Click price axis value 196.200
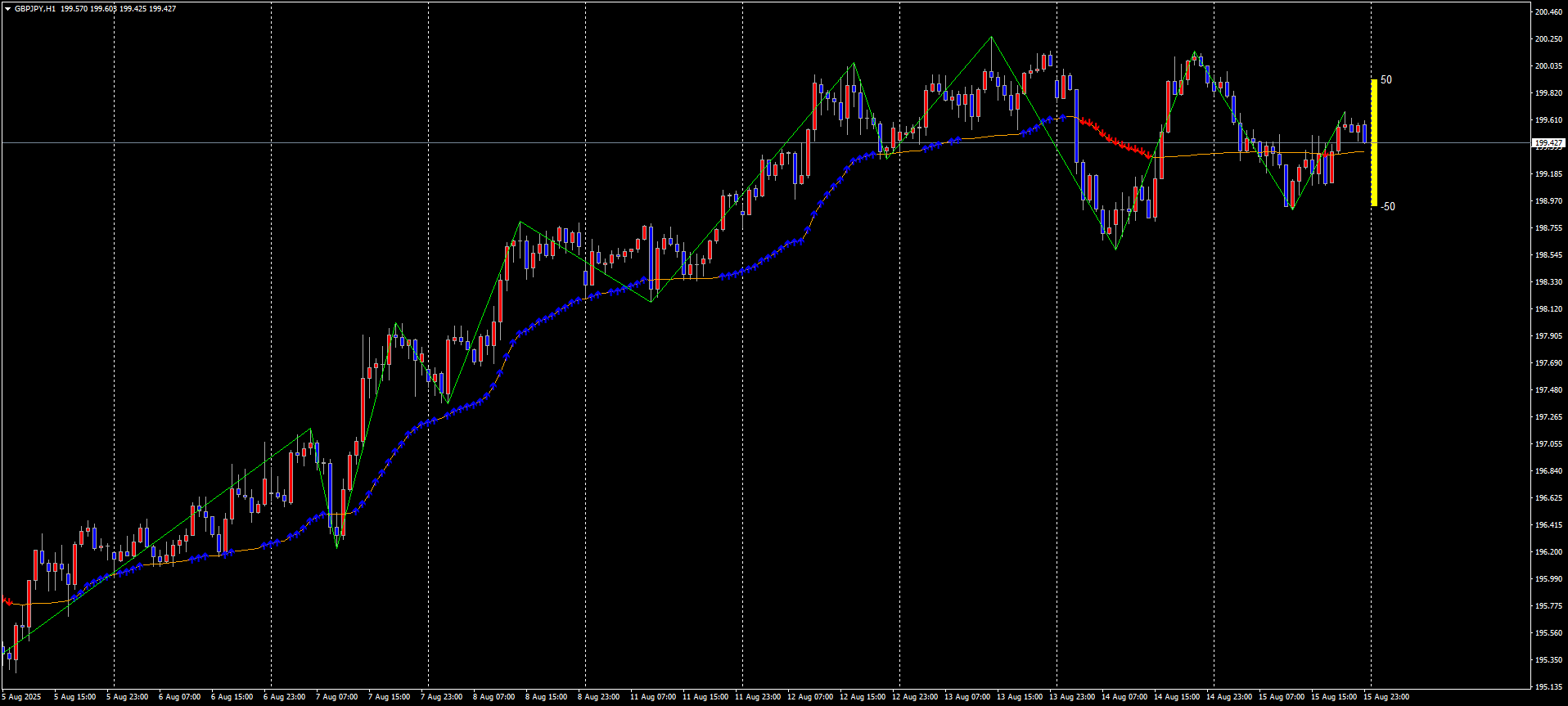The width and height of the screenshot is (1568, 706). (1548, 552)
